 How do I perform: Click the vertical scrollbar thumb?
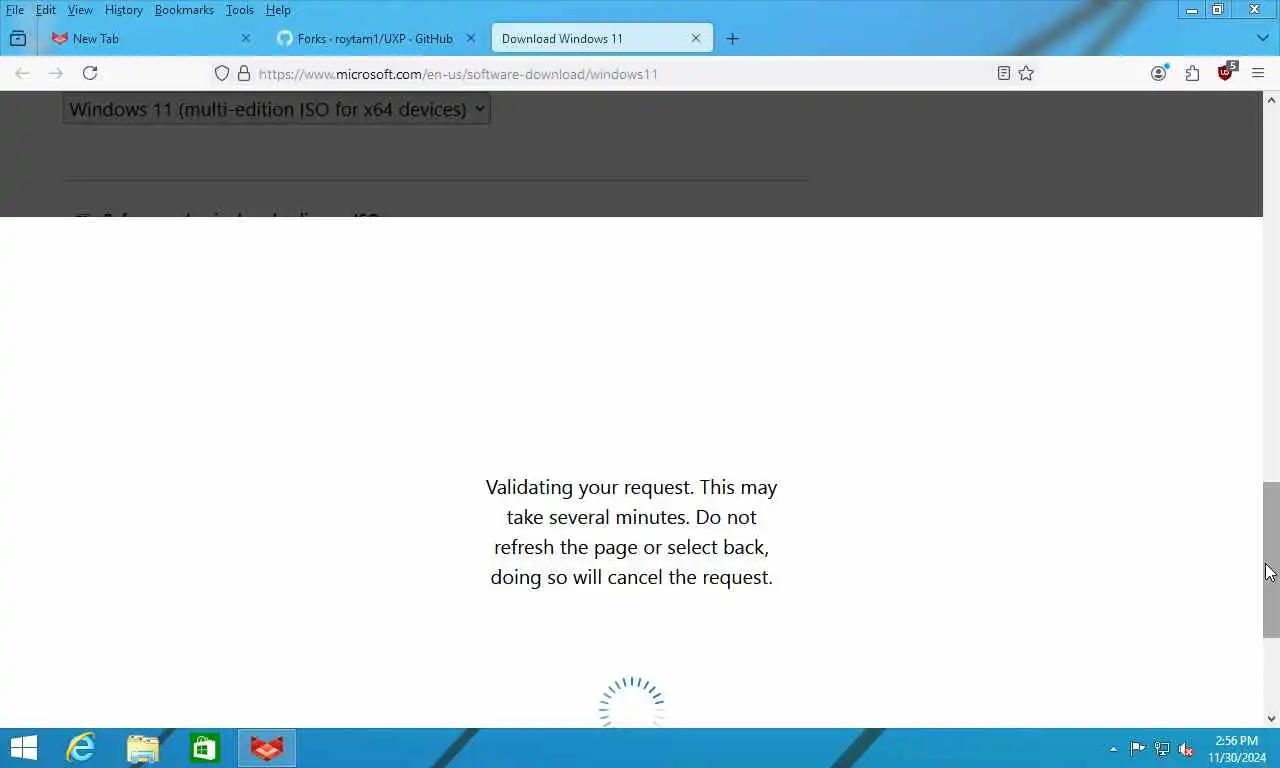pyautogui.click(x=1271, y=559)
